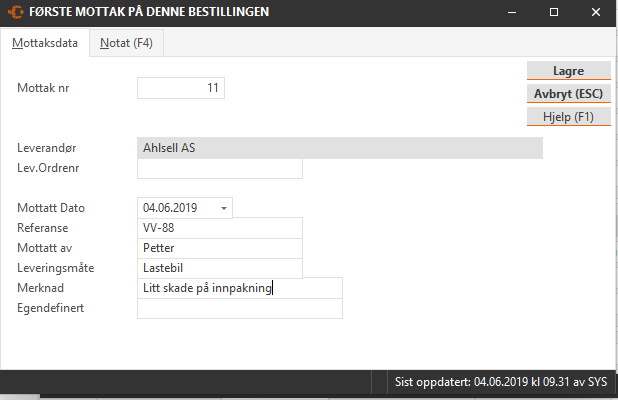Focus the Mottak nr field

(181, 88)
